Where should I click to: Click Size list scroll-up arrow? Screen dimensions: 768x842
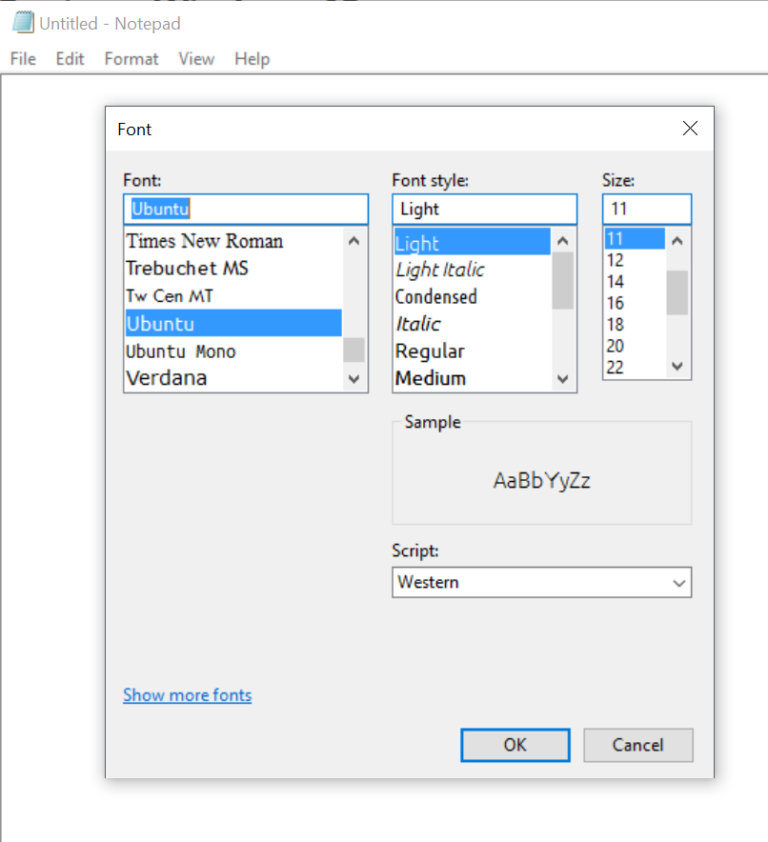(678, 240)
